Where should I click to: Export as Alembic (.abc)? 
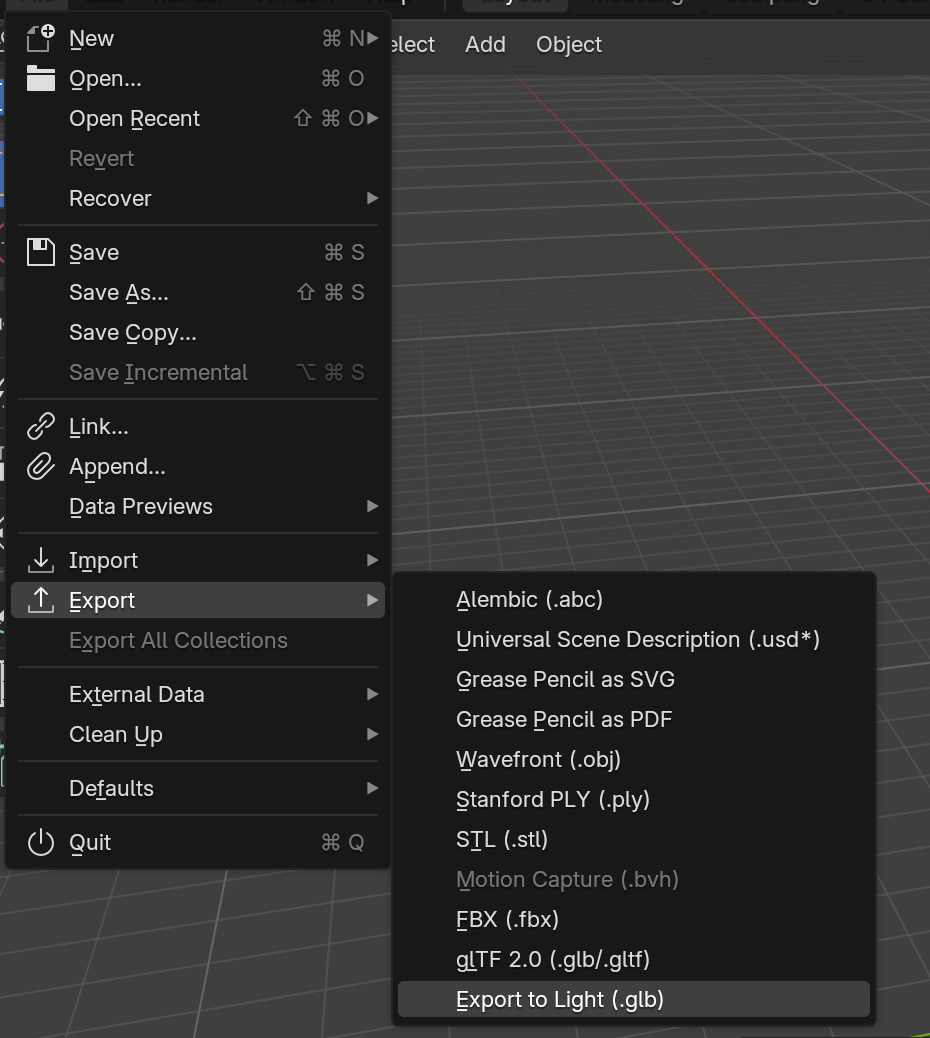click(633, 599)
